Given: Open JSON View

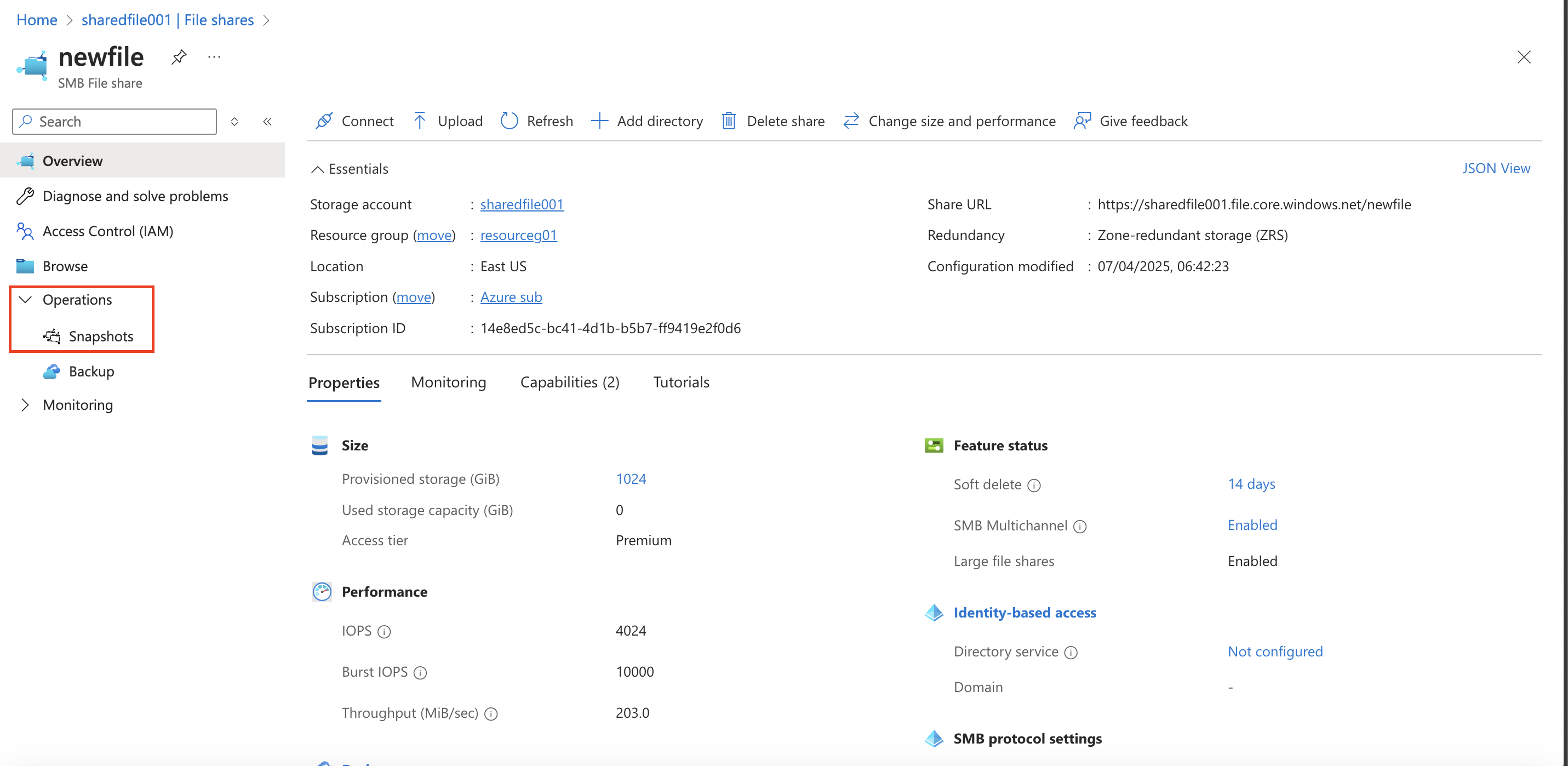Looking at the screenshot, I should (x=1496, y=169).
